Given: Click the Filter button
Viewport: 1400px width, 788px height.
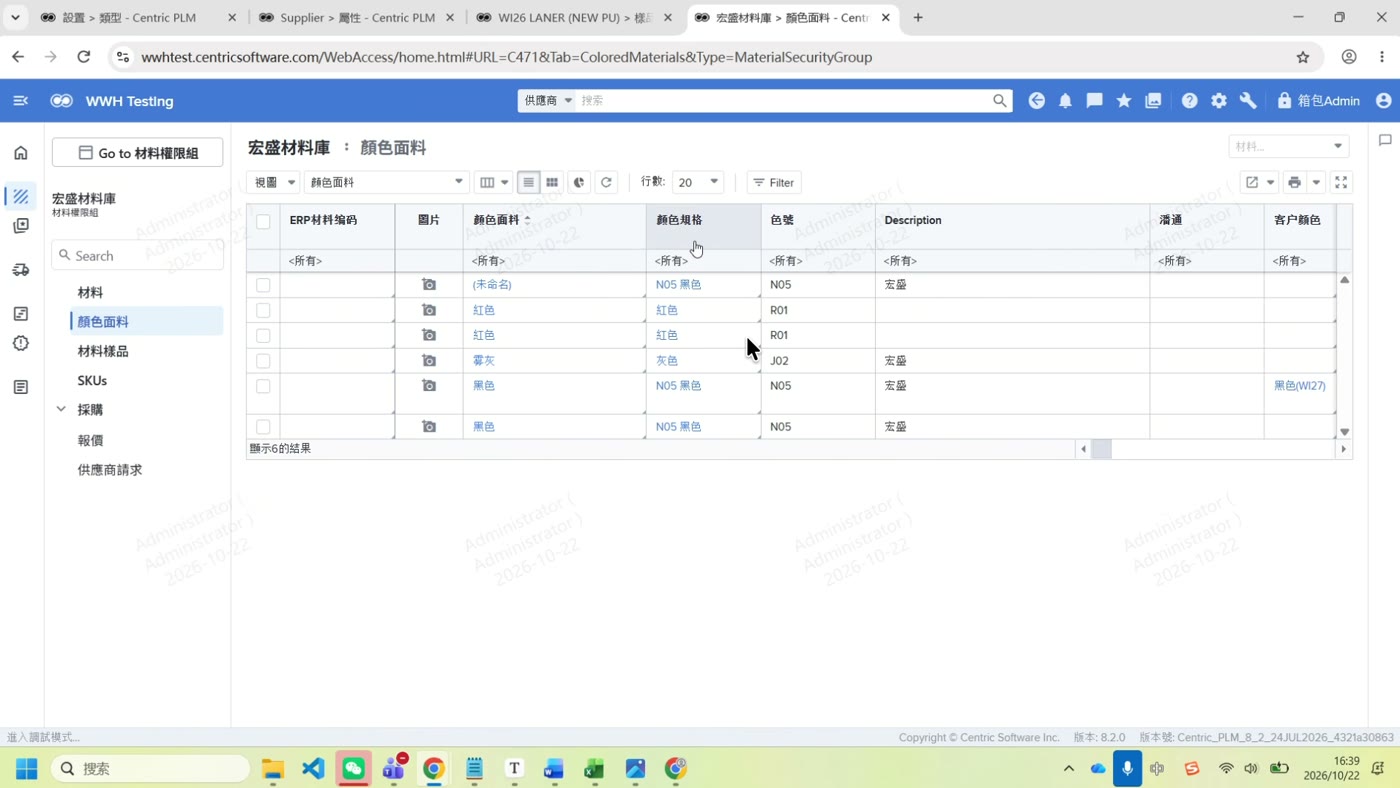Looking at the screenshot, I should [774, 182].
